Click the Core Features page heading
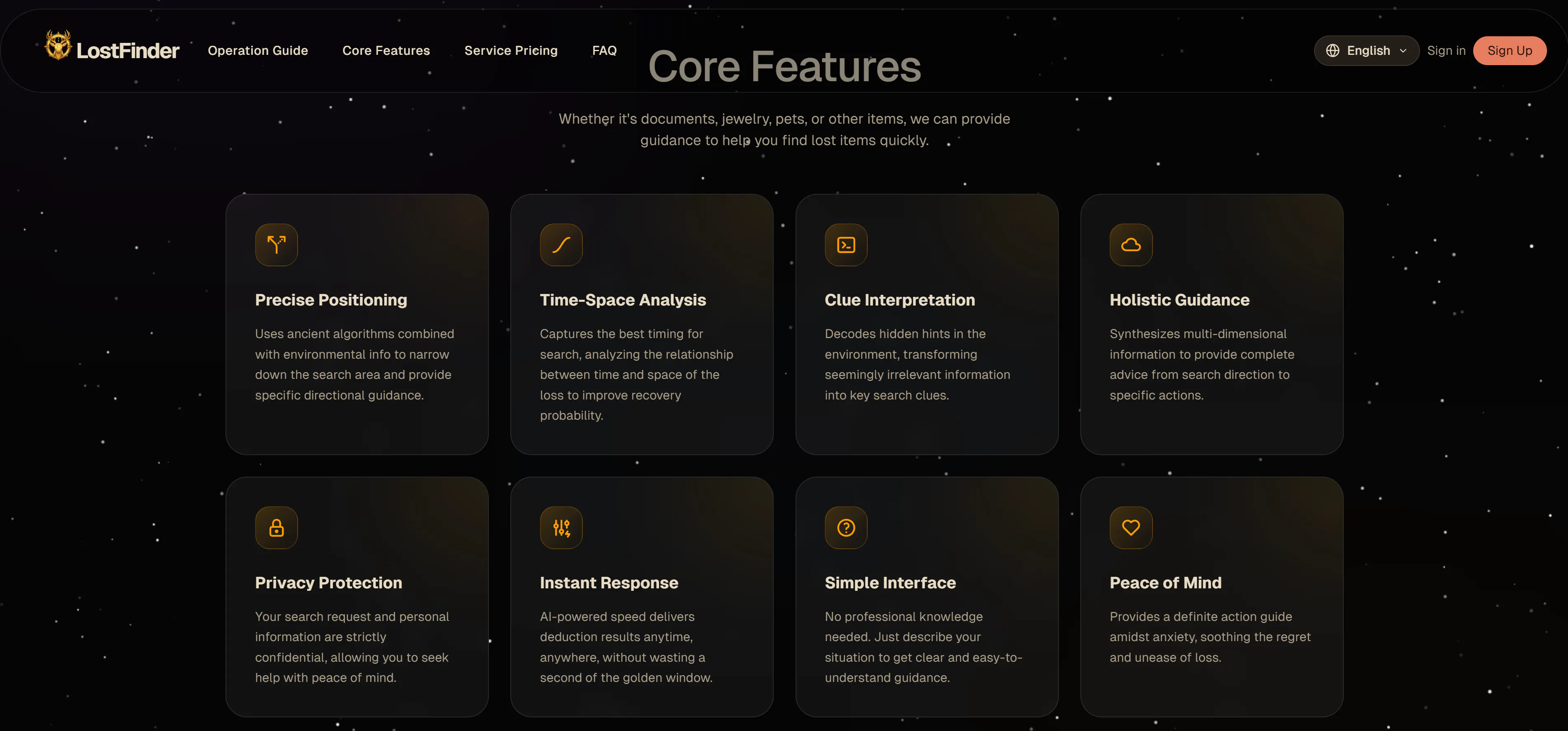The width and height of the screenshot is (1568, 731). (784, 66)
